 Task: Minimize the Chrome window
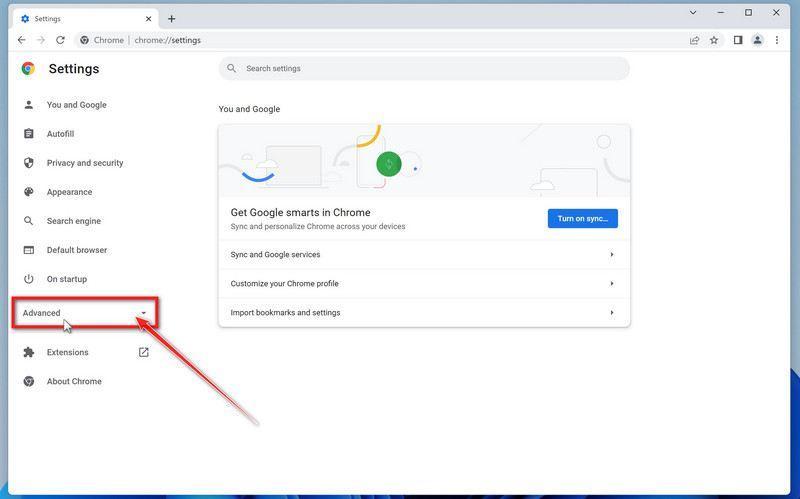point(720,13)
